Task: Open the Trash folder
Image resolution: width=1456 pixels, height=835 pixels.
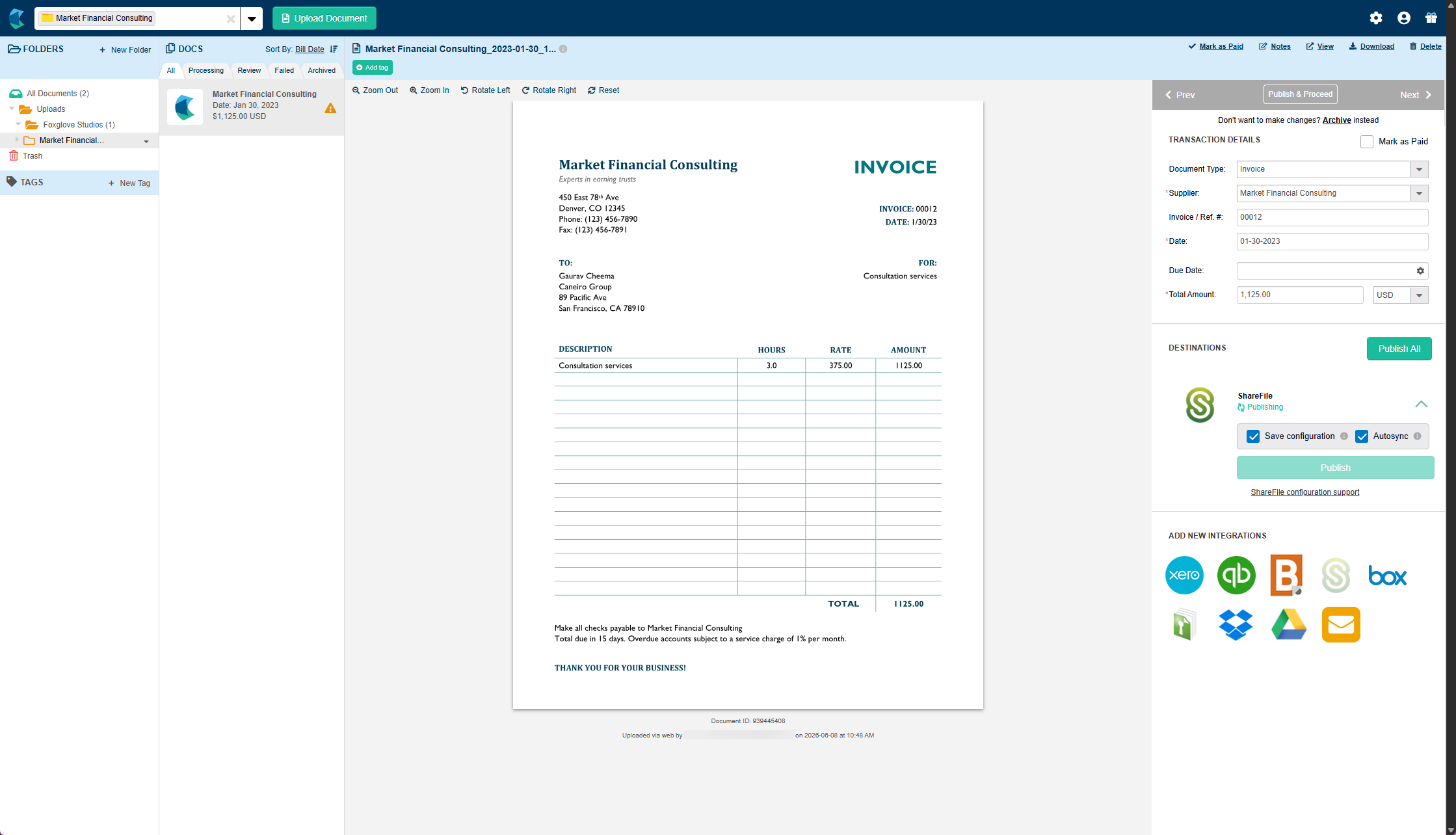Action: point(33,156)
